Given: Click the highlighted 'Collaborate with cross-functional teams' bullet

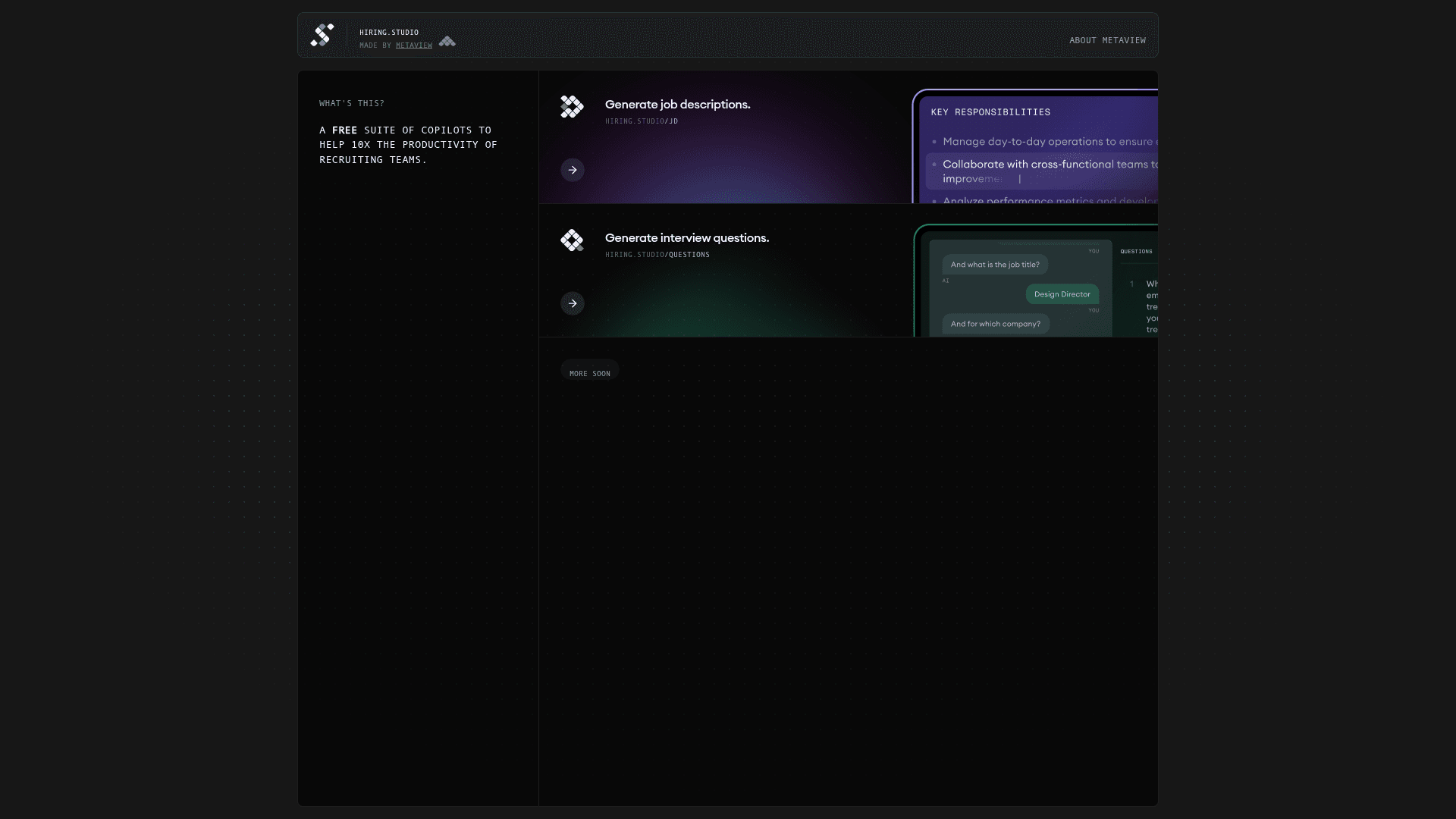Looking at the screenshot, I should tap(1046, 171).
